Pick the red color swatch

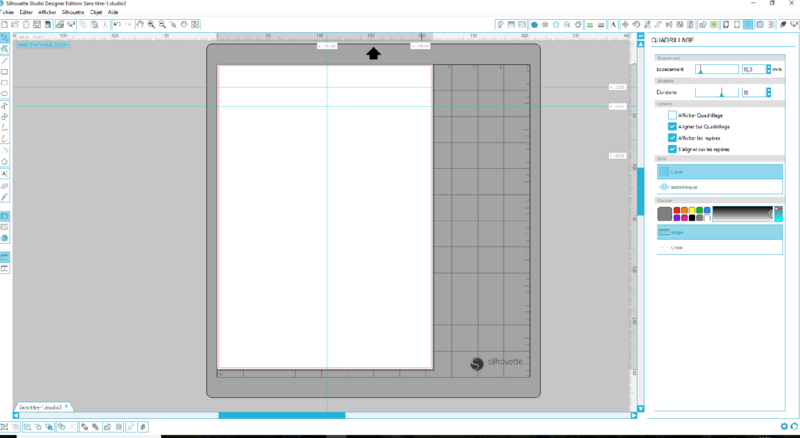677,210
